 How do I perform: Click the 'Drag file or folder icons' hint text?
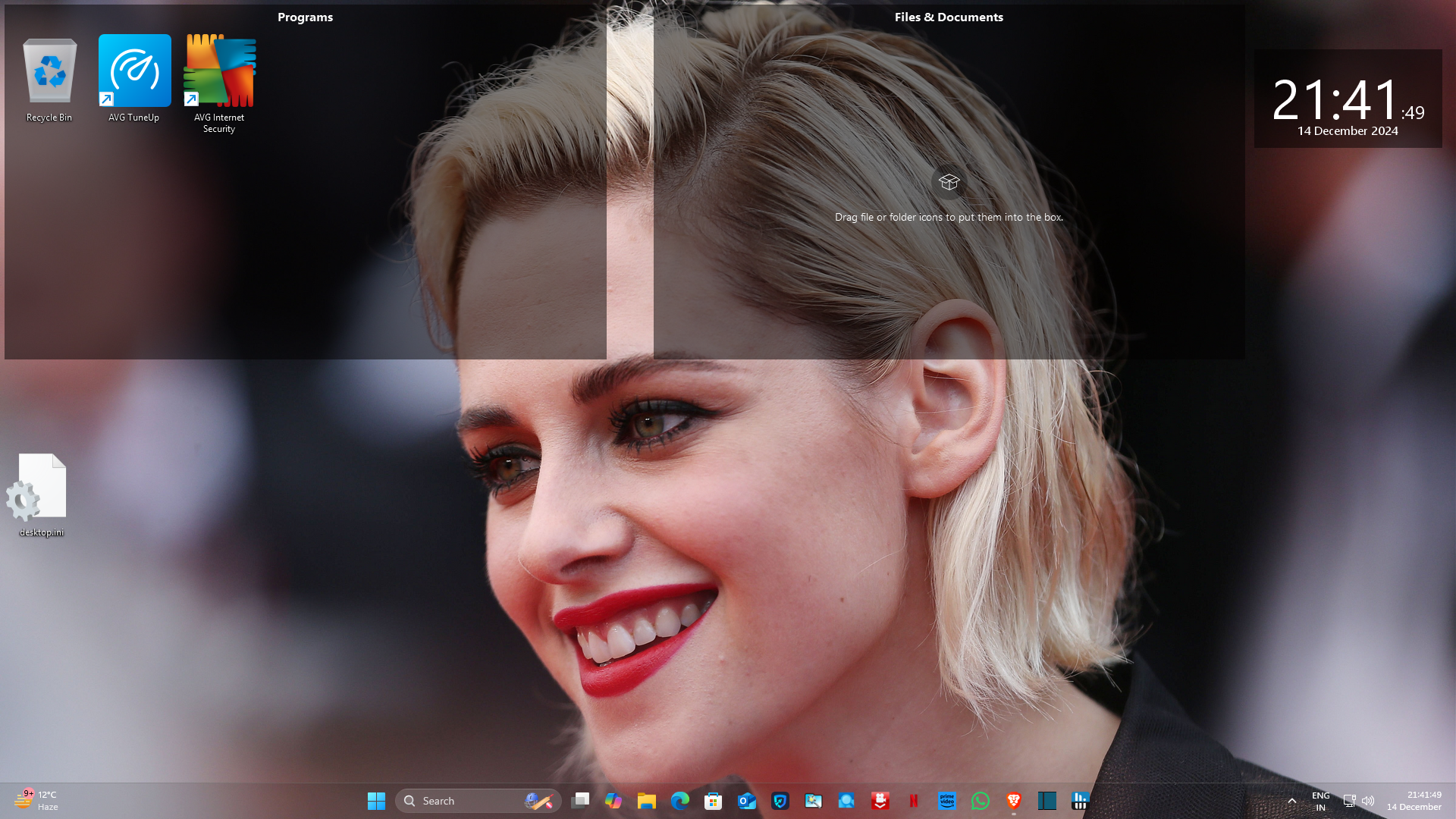(949, 217)
